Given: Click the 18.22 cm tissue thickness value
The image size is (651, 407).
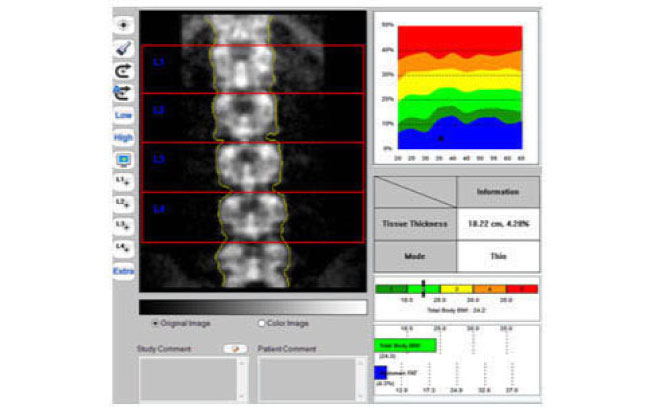Looking at the screenshot, I should [x=498, y=224].
